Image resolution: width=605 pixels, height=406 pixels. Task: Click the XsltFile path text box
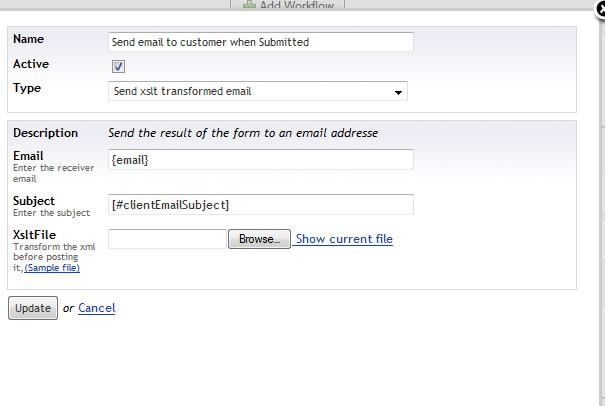[167, 239]
